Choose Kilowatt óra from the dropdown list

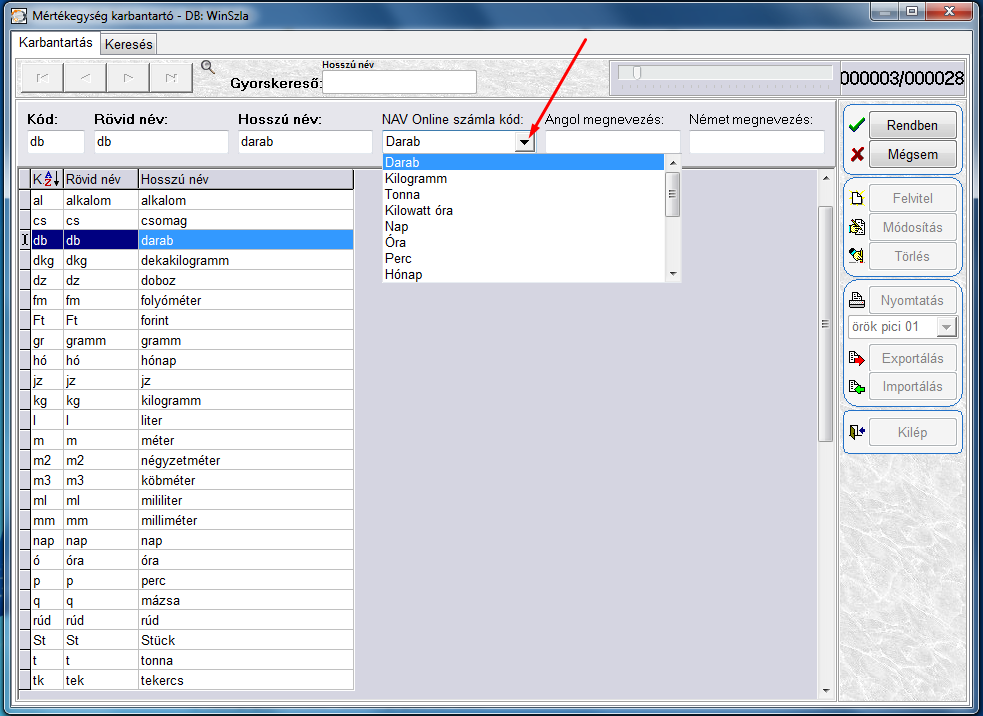click(x=418, y=210)
